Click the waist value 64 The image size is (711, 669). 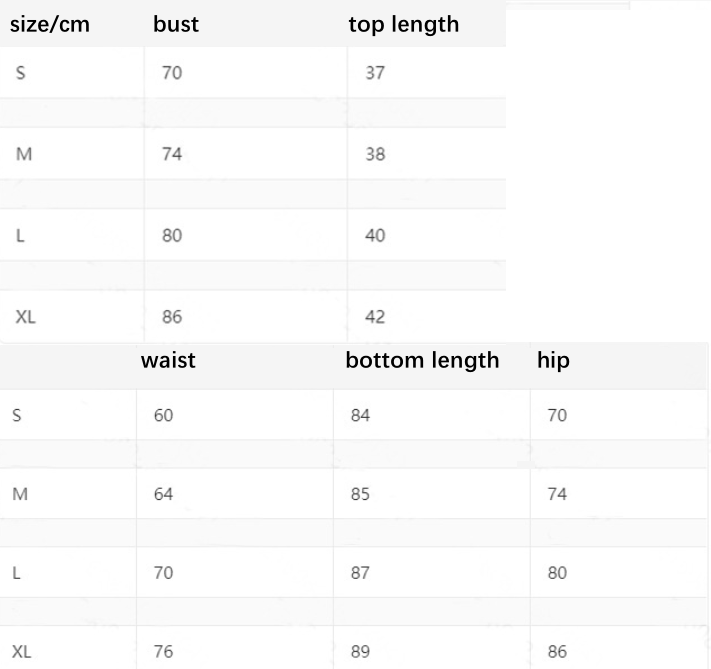point(163,494)
